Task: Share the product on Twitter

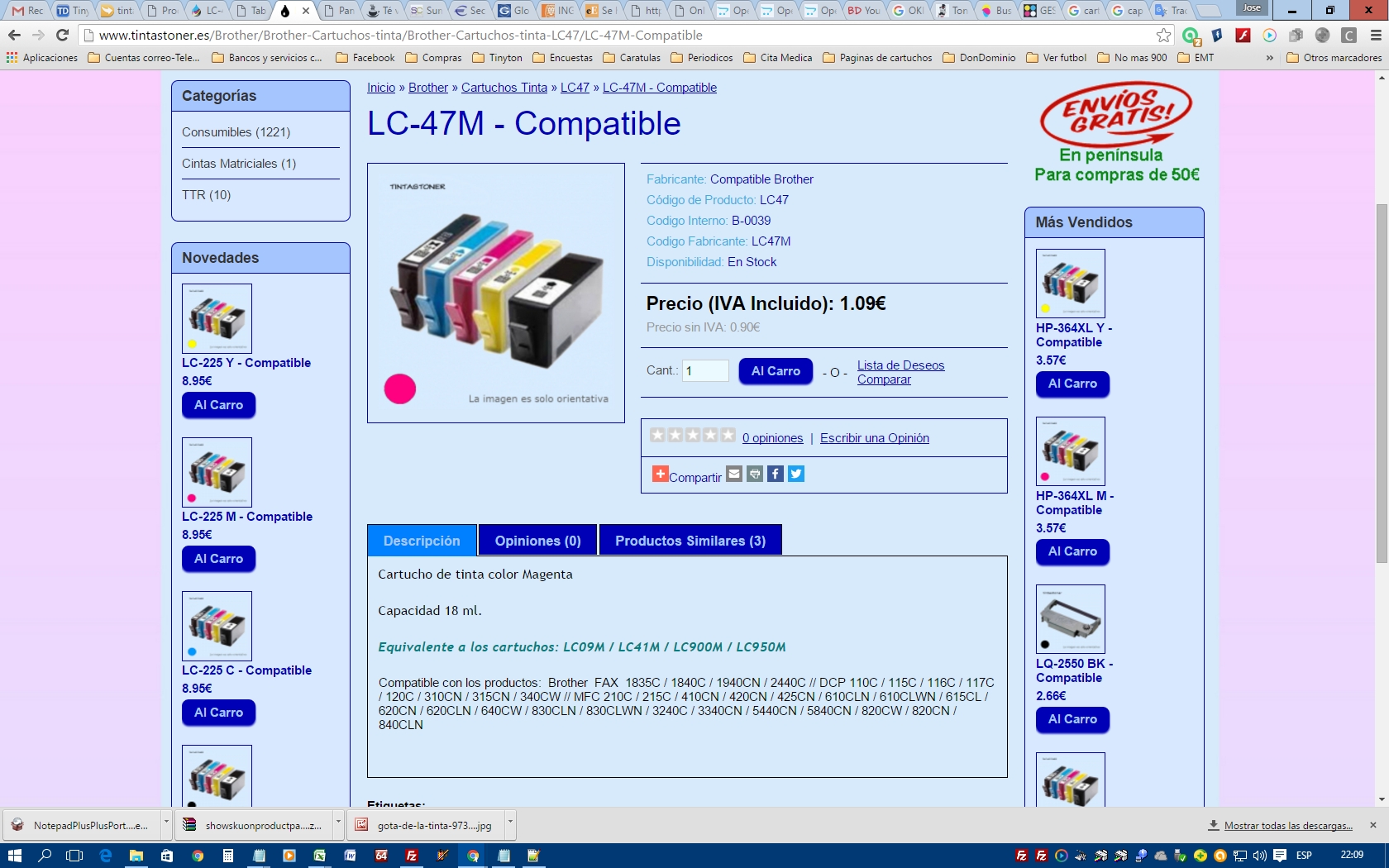Action: (x=796, y=474)
